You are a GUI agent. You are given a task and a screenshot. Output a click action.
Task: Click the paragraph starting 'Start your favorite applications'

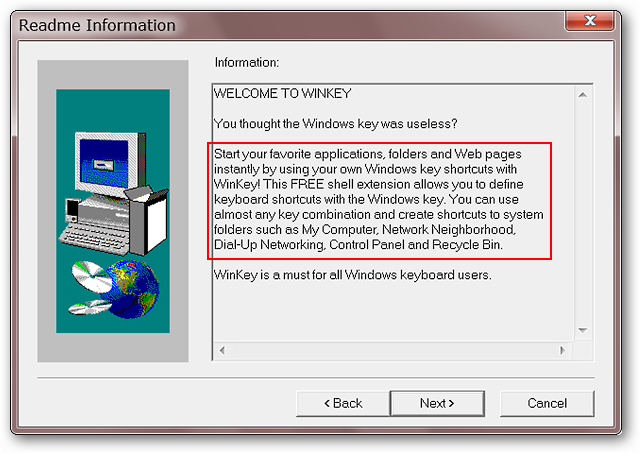[380, 201]
